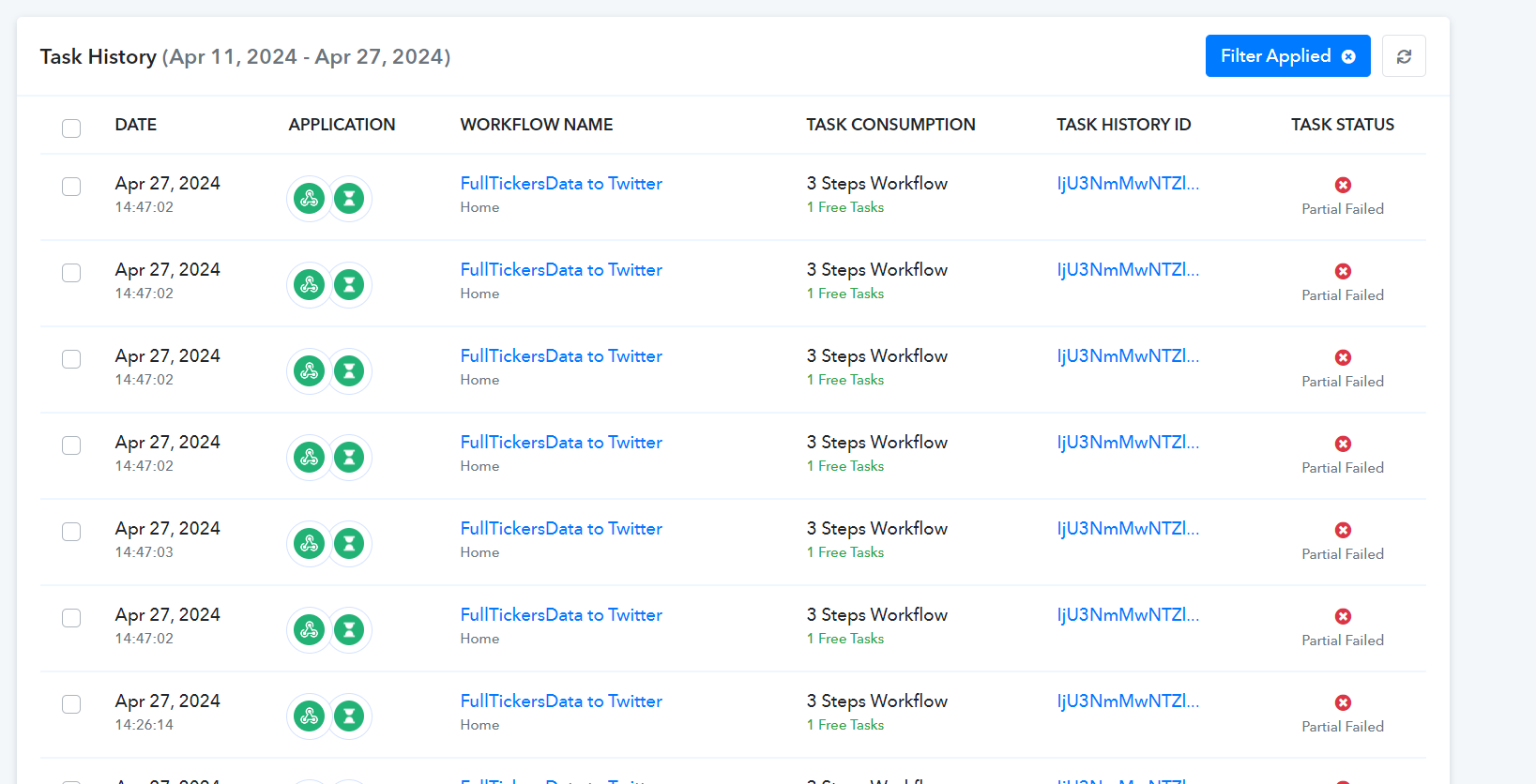The height and width of the screenshot is (784, 1536).
Task: Click the webhook app icon in the third row
Action: [x=309, y=371]
